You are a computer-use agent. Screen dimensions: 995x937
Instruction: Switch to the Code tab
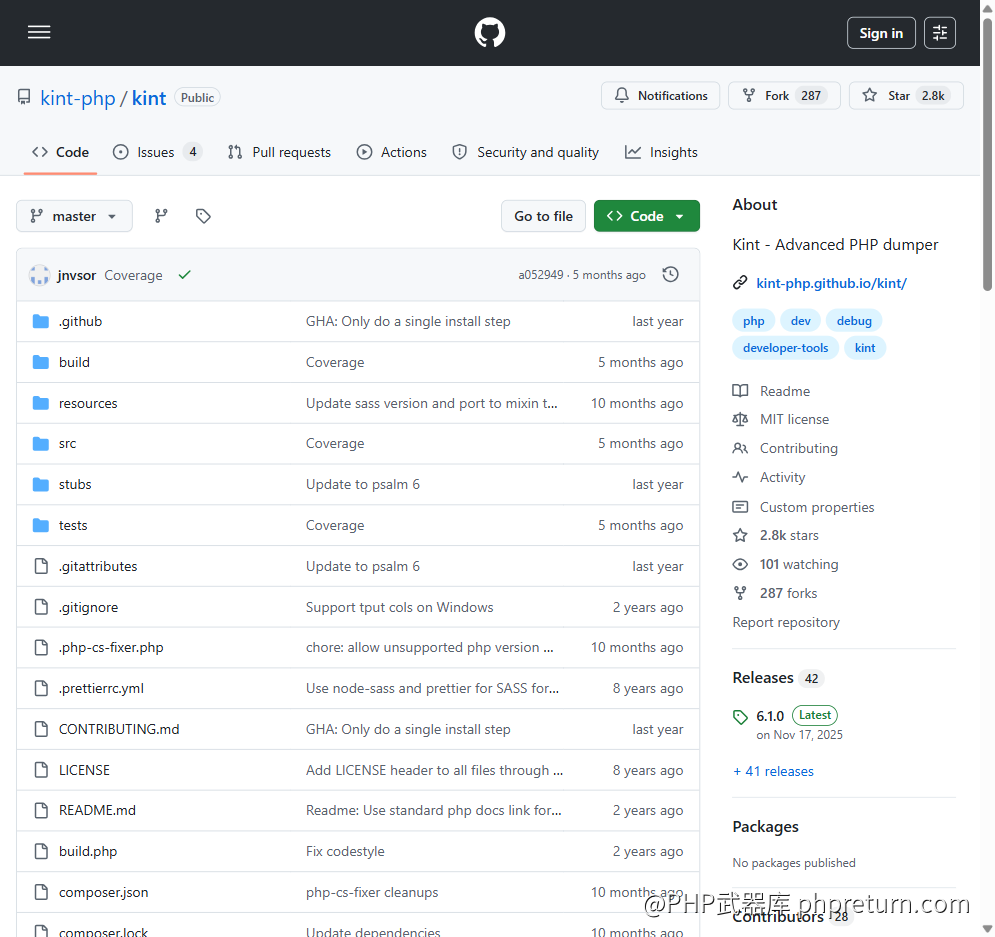[x=60, y=152]
